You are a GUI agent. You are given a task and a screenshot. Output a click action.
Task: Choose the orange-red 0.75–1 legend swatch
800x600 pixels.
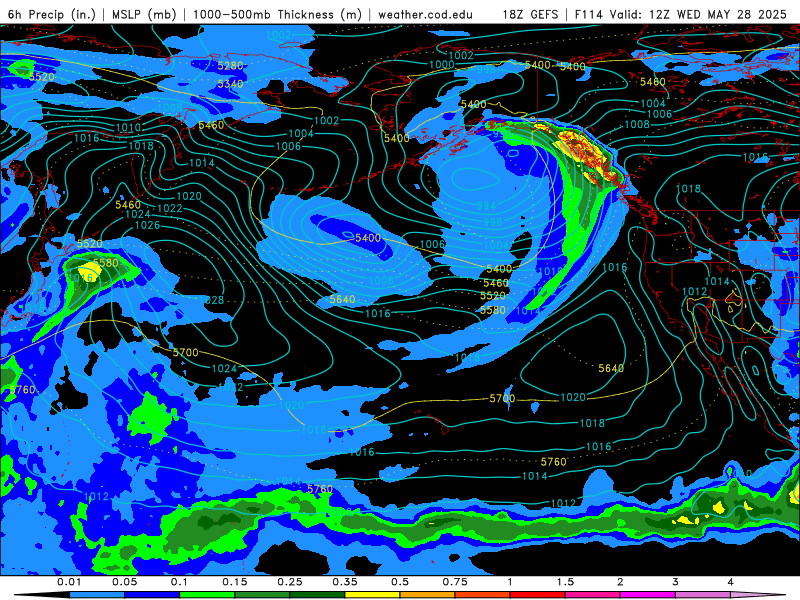483,595
